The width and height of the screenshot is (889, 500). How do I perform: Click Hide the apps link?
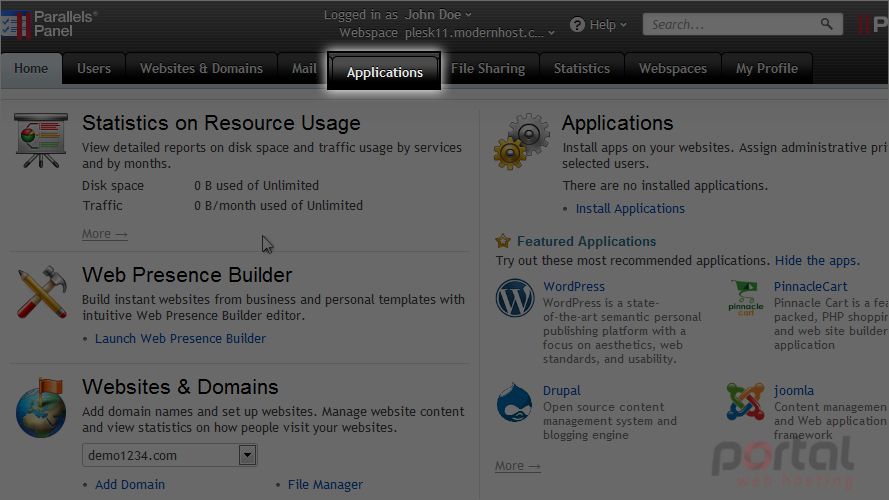[817, 261]
